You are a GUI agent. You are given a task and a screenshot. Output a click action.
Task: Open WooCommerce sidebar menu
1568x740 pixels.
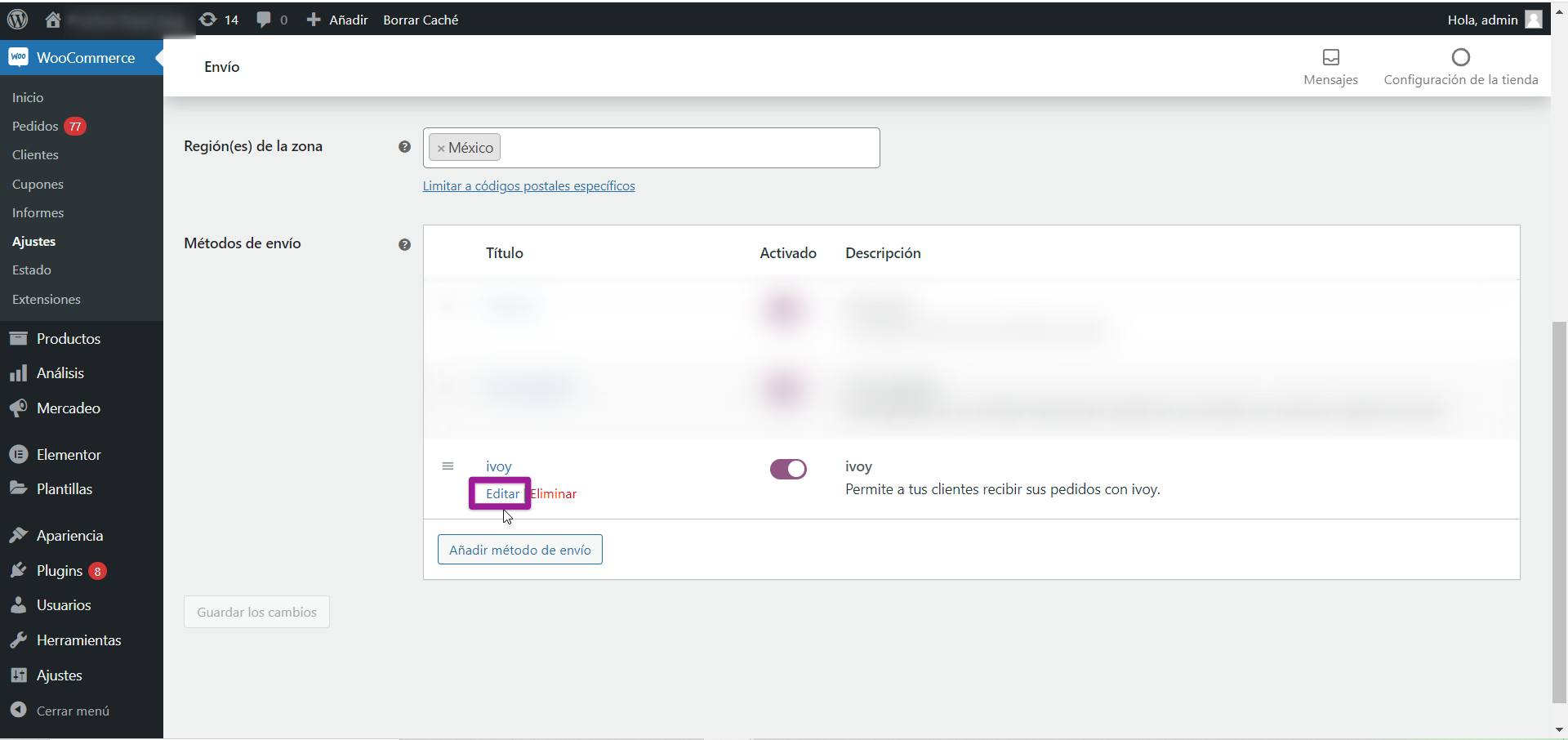point(82,58)
